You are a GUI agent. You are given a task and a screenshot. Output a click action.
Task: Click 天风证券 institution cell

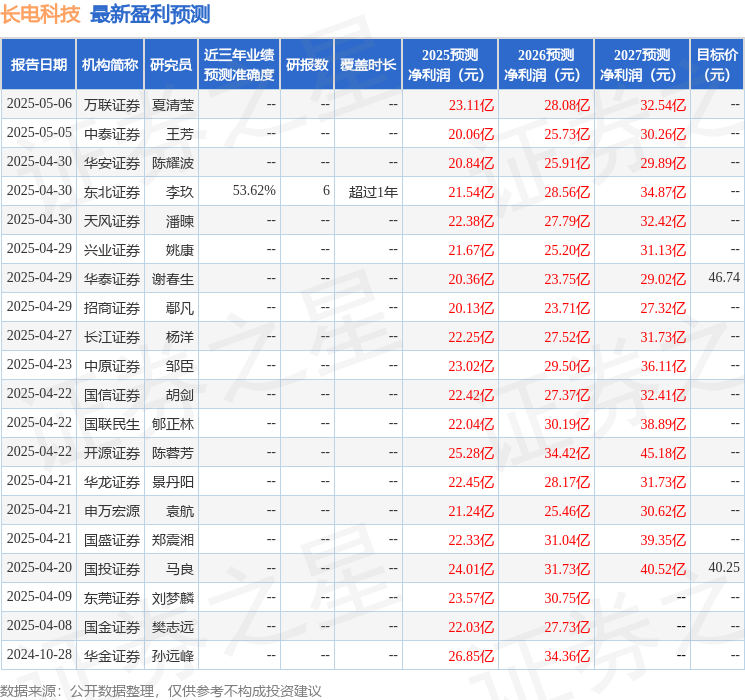(112, 221)
